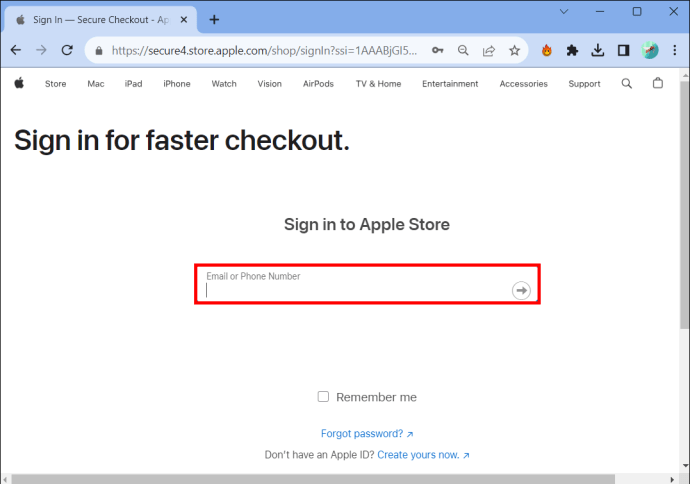Click the URL in the address bar
The height and width of the screenshot is (484, 690).
pos(264,51)
